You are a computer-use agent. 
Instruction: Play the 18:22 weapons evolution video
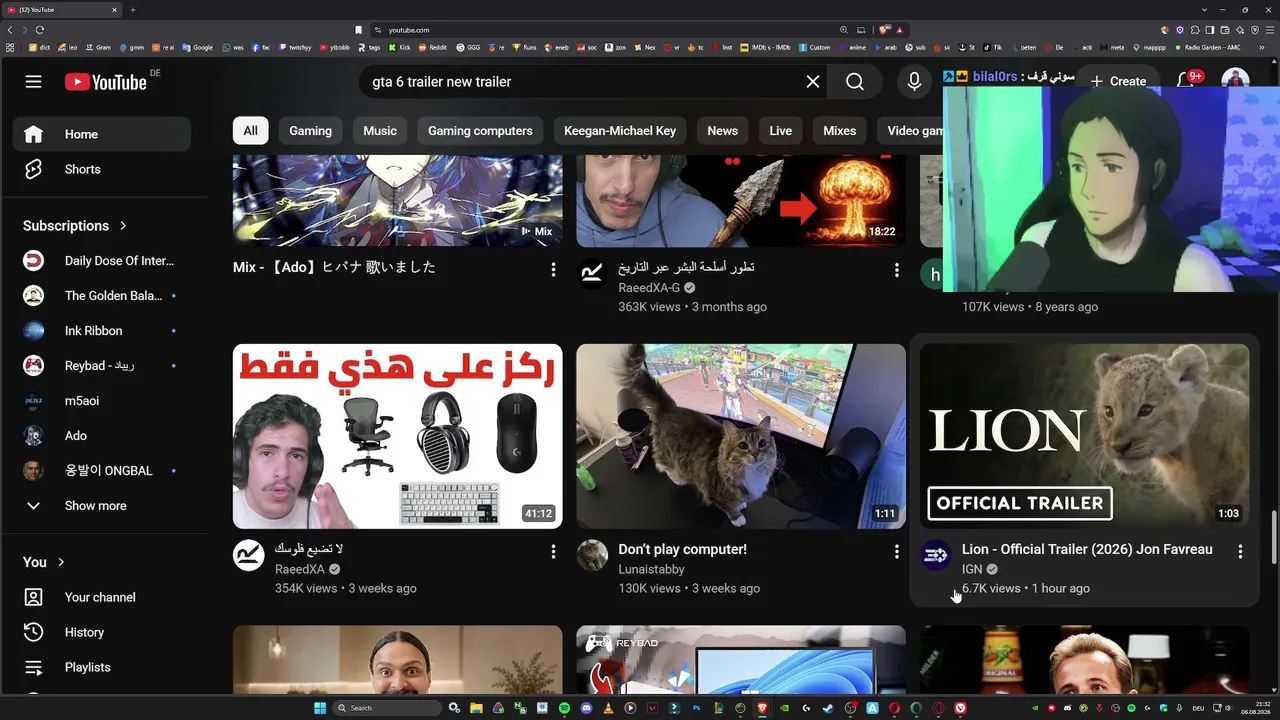click(x=741, y=201)
